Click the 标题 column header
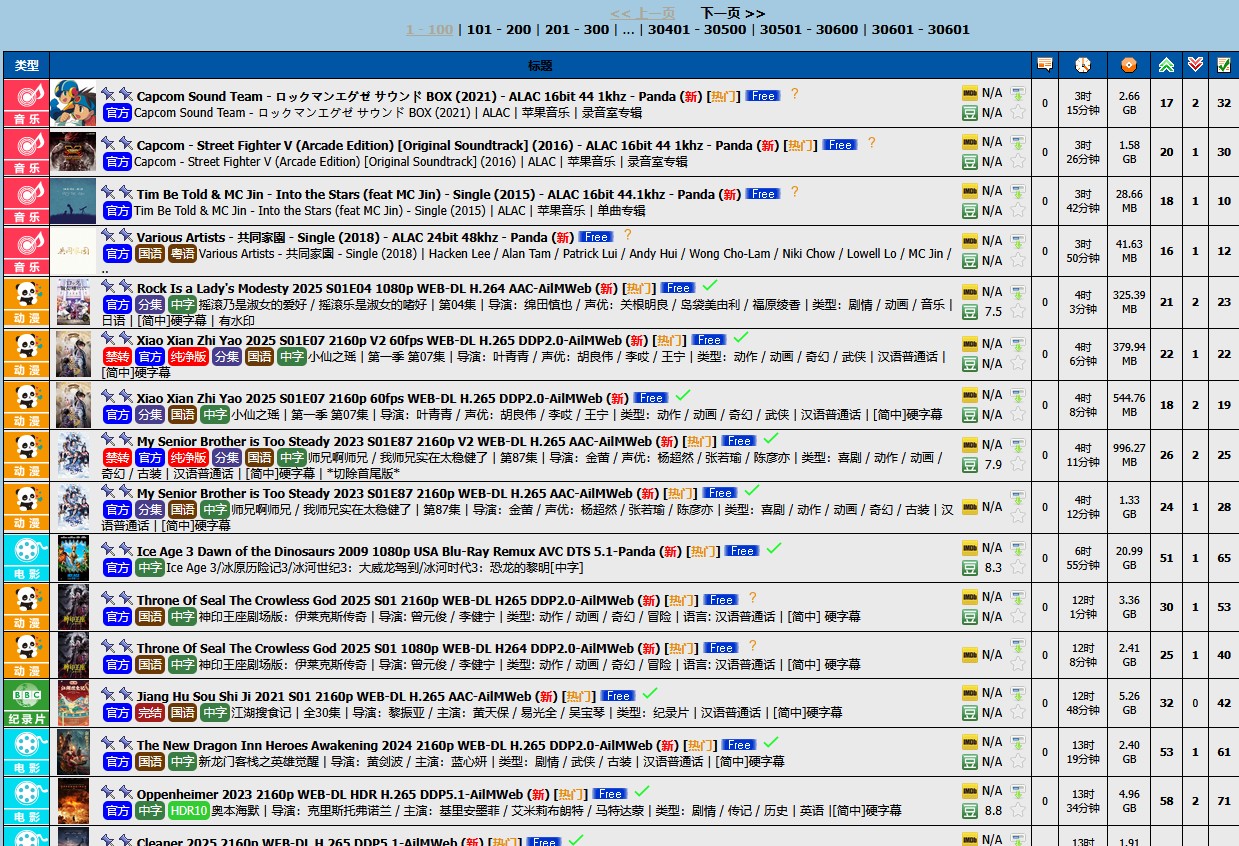This screenshot has width=1239, height=846. point(540,66)
